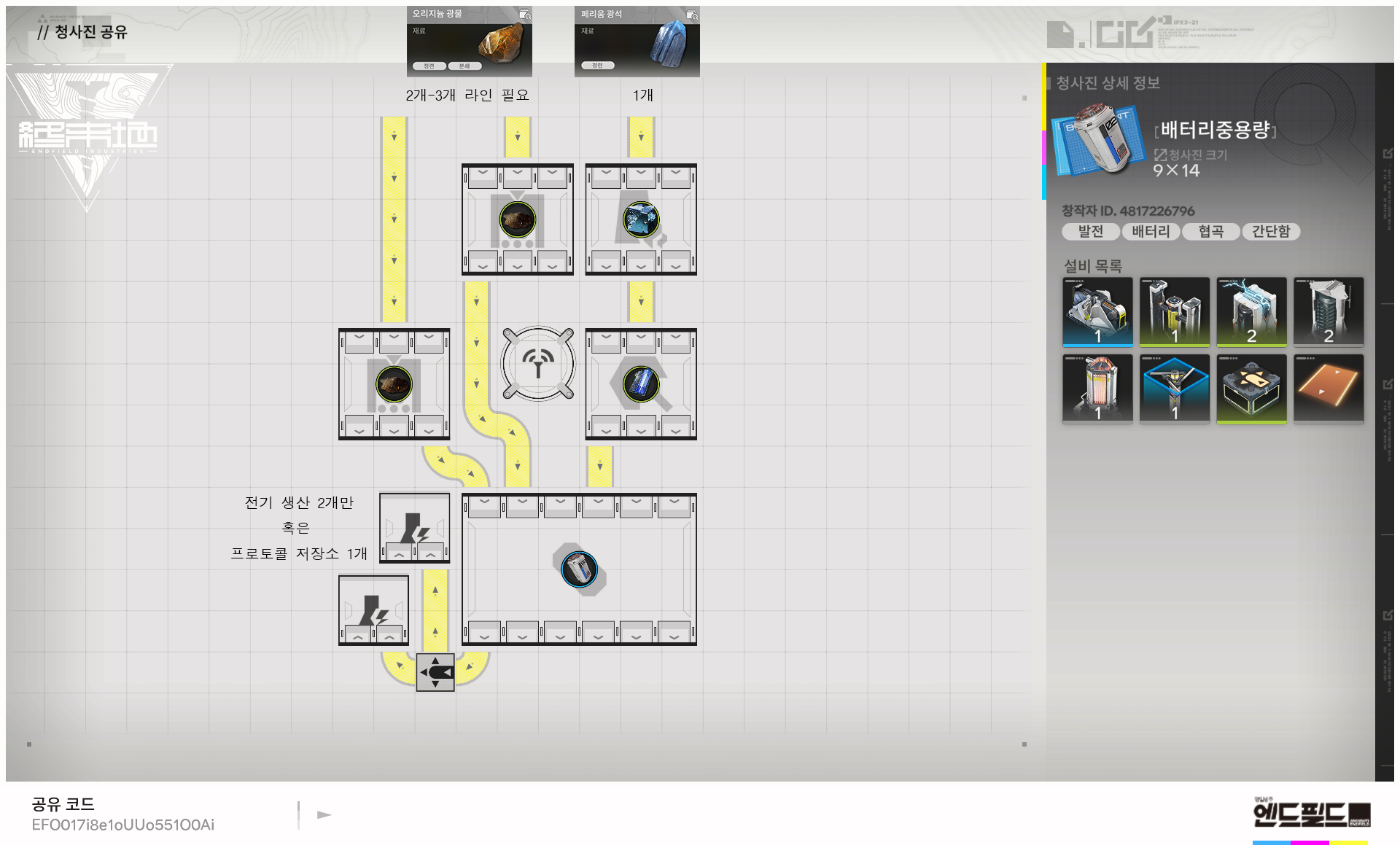Click blueprint size expand icon

tap(1160, 155)
